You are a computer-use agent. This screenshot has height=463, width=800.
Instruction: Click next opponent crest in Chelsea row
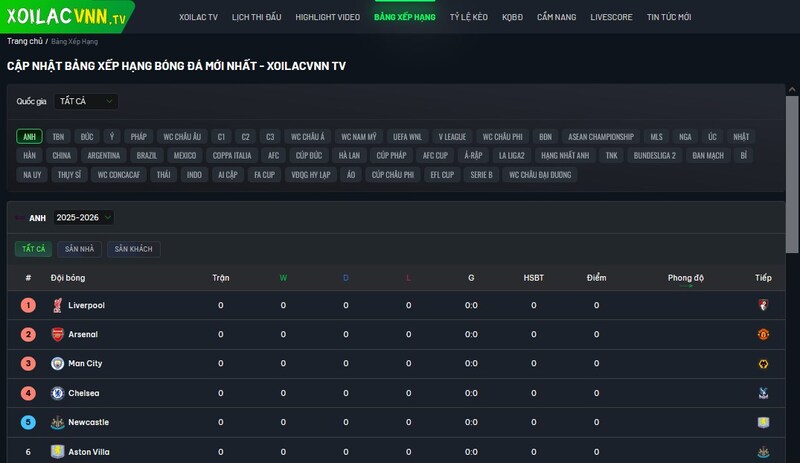(763, 393)
